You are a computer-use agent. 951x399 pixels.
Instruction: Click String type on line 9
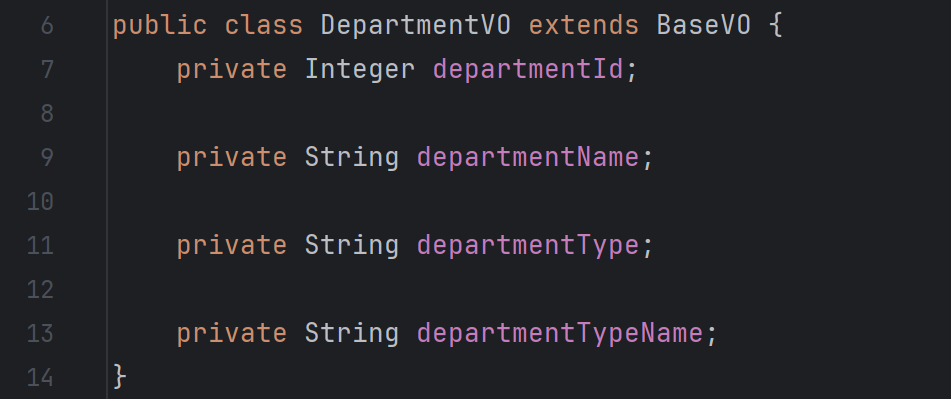(x=352, y=158)
